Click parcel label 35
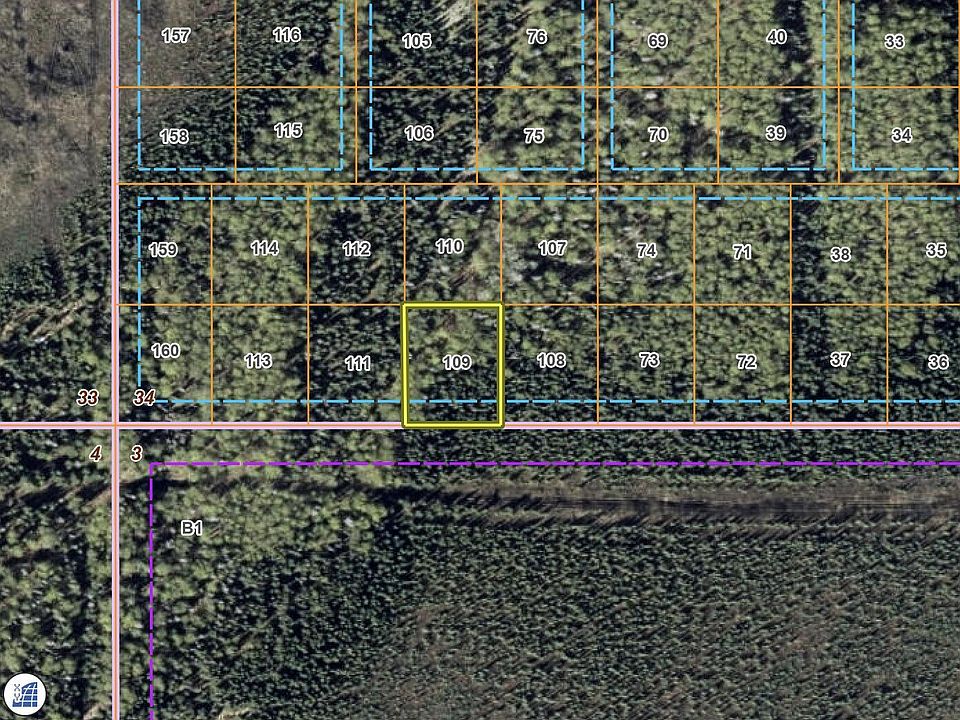The height and width of the screenshot is (720, 960). click(936, 250)
